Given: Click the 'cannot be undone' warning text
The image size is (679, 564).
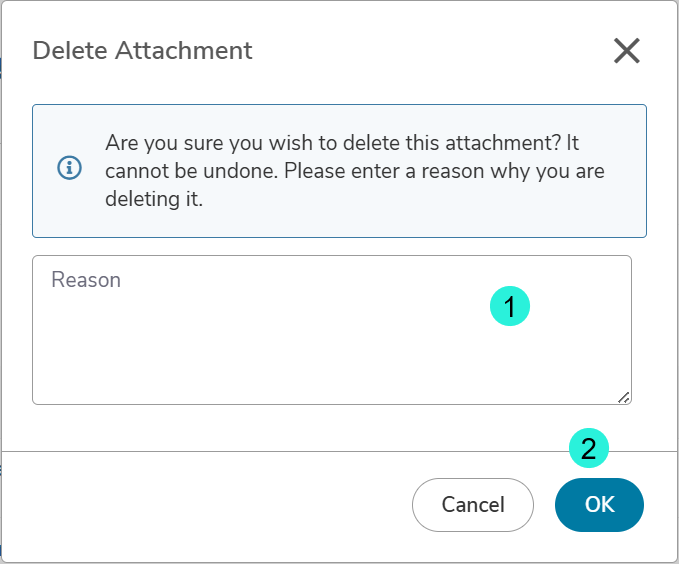Looking at the screenshot, I should 191,171.
